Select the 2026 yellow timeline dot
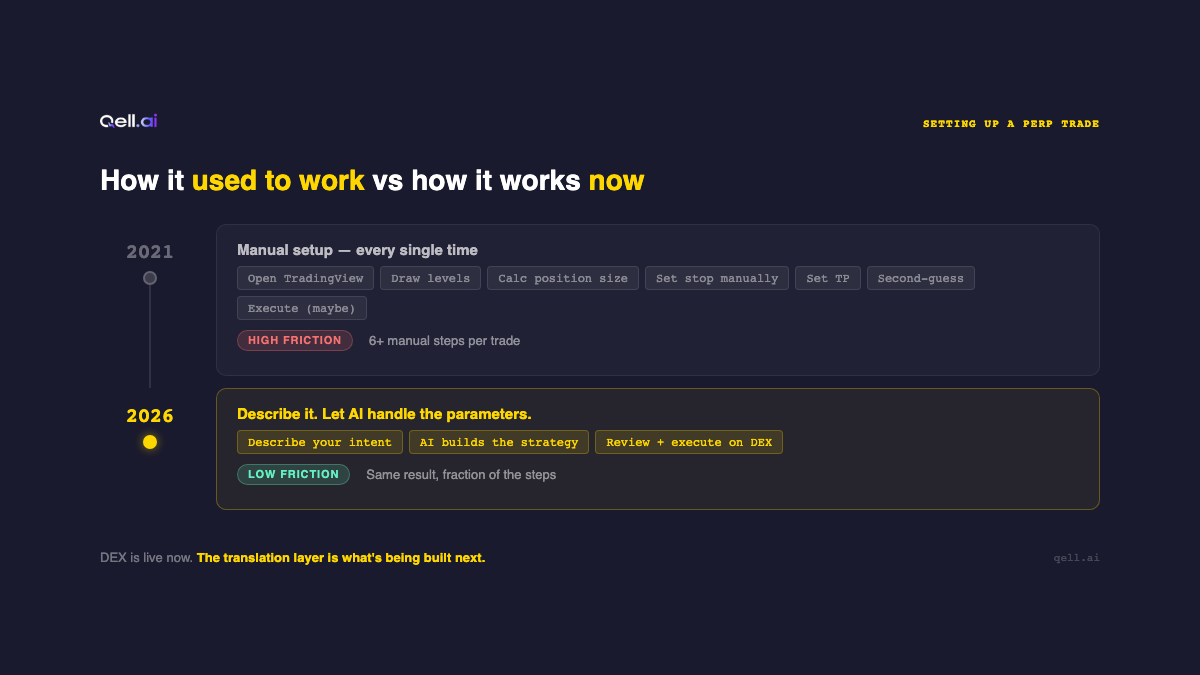This screenshot has height=675, width=1200. pos(150,442)
